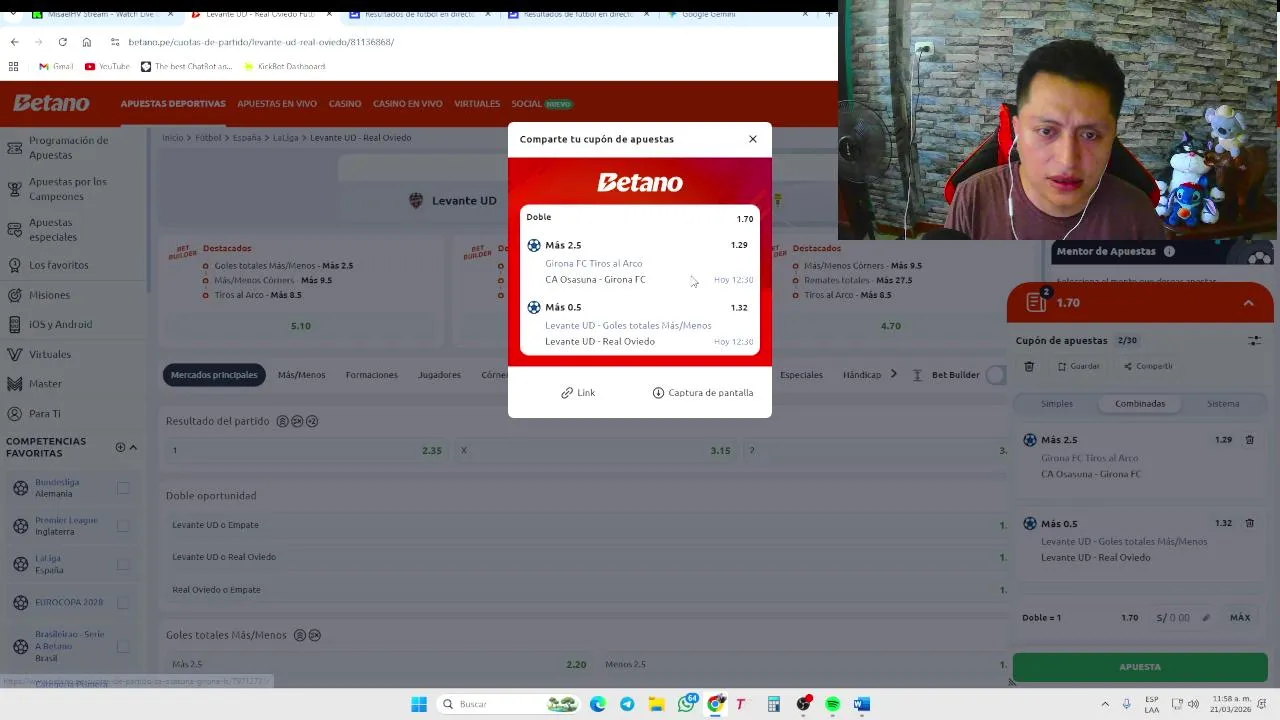Add a favorite competition plus icon
The image size is (1280, 720).
[x=120, y=447]
